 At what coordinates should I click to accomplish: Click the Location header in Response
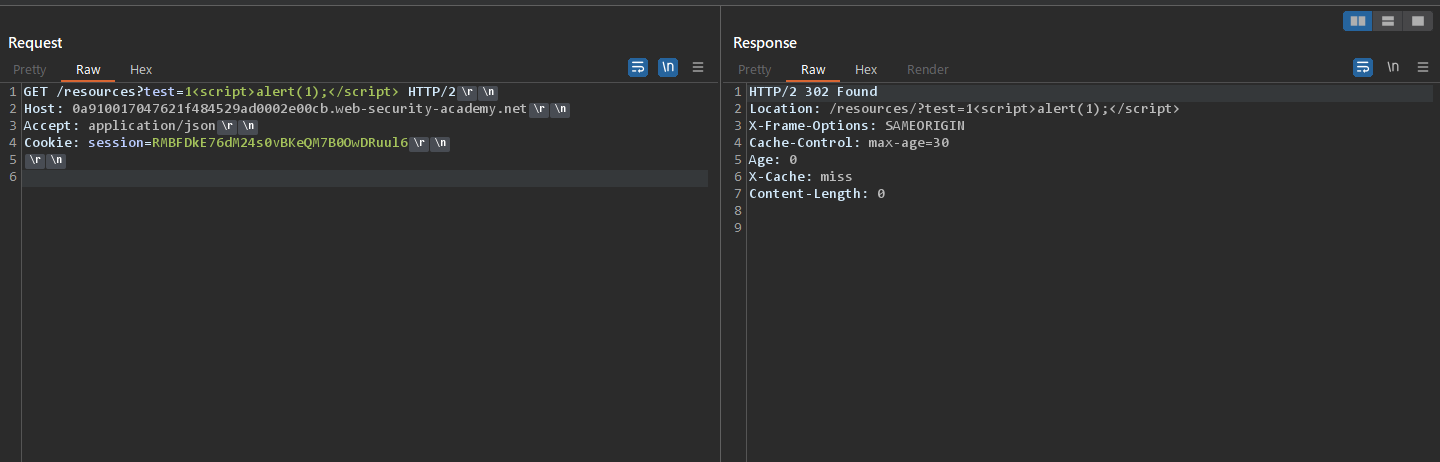click(x=964, y=109)
